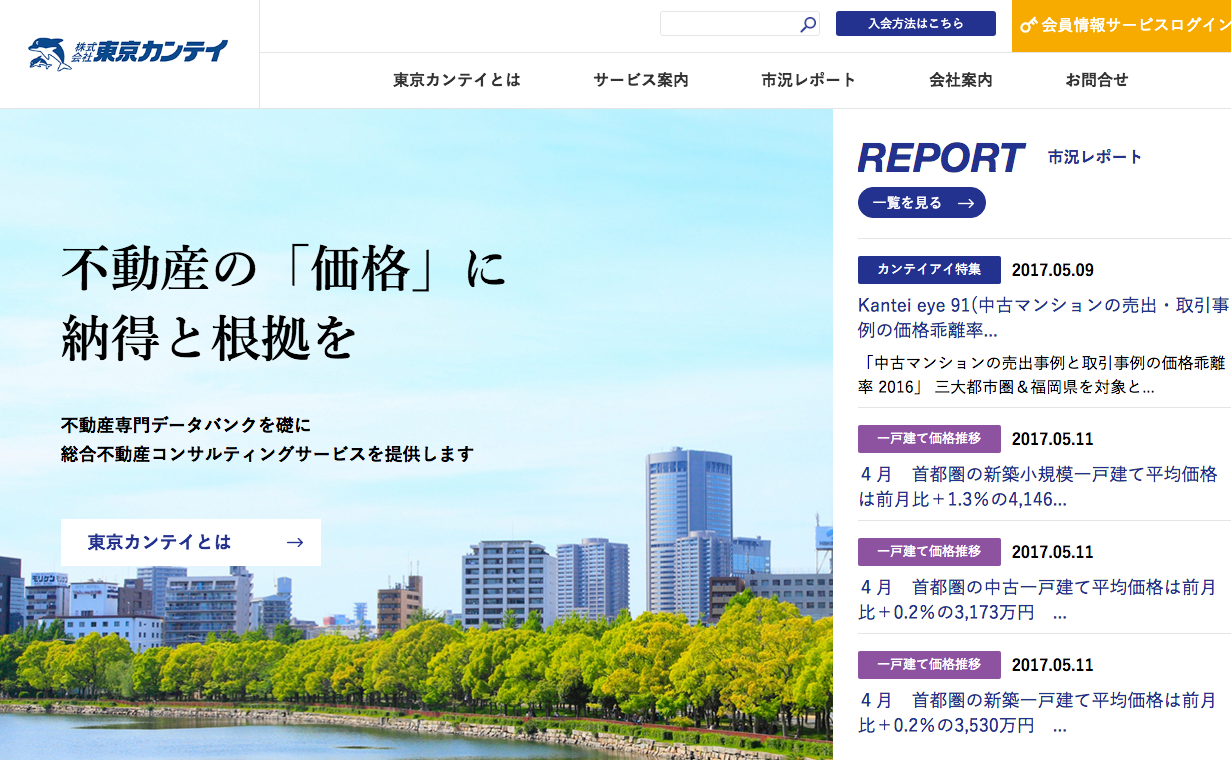The height and width of the screenshot is (760, 1231).
Task: Click the カンテイアイ特集 category tag
Action: (x=929, y=270)
